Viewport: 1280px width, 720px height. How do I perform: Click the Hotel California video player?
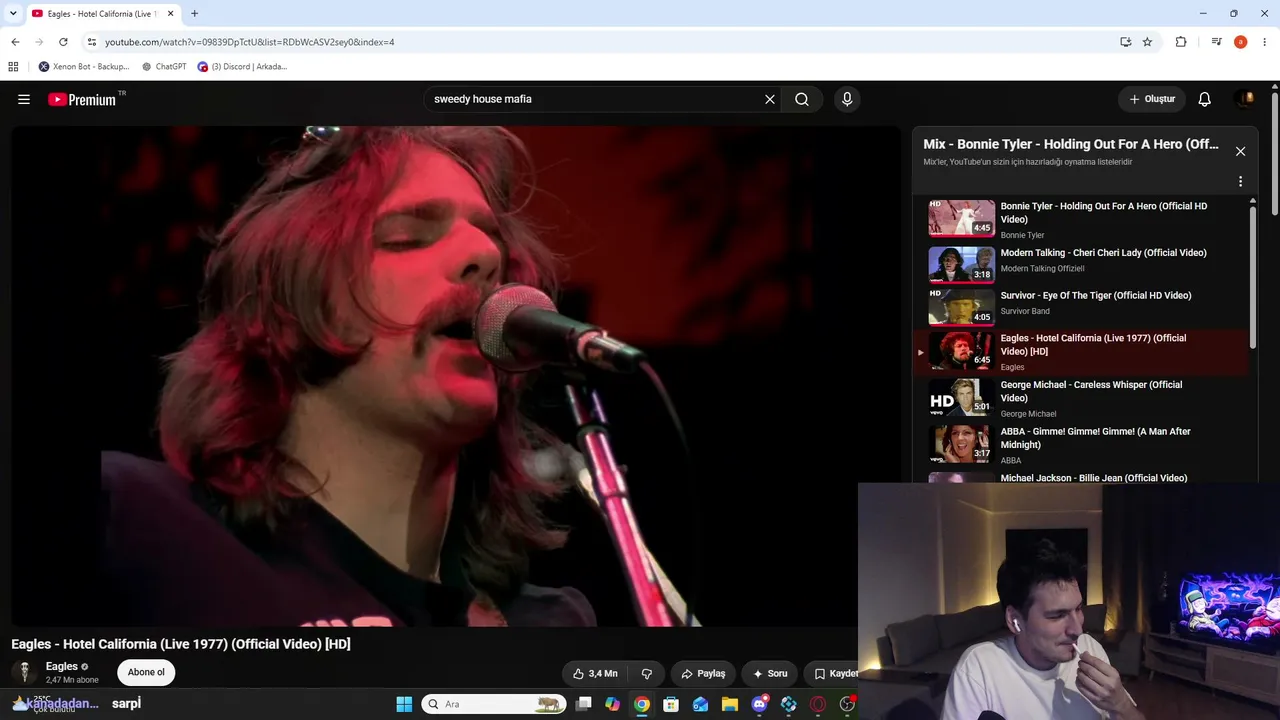[x=456, y=376]
